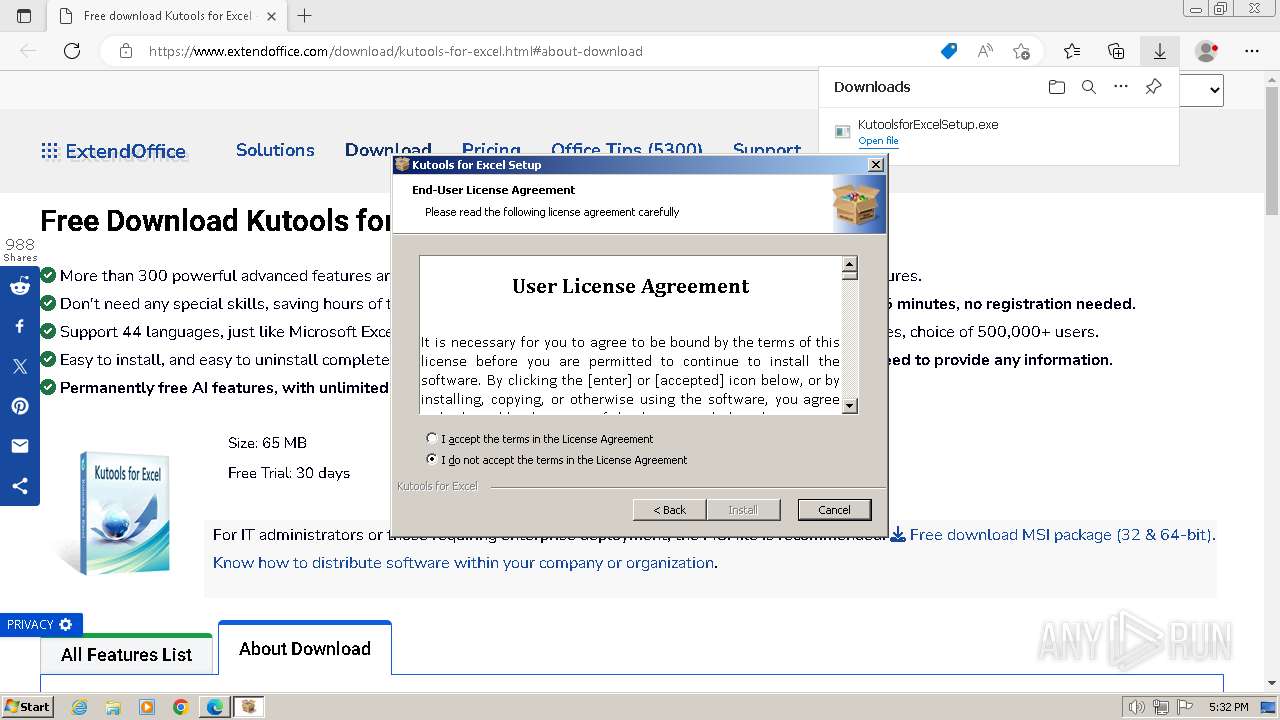Add this page to favorites

point(1021,51)
